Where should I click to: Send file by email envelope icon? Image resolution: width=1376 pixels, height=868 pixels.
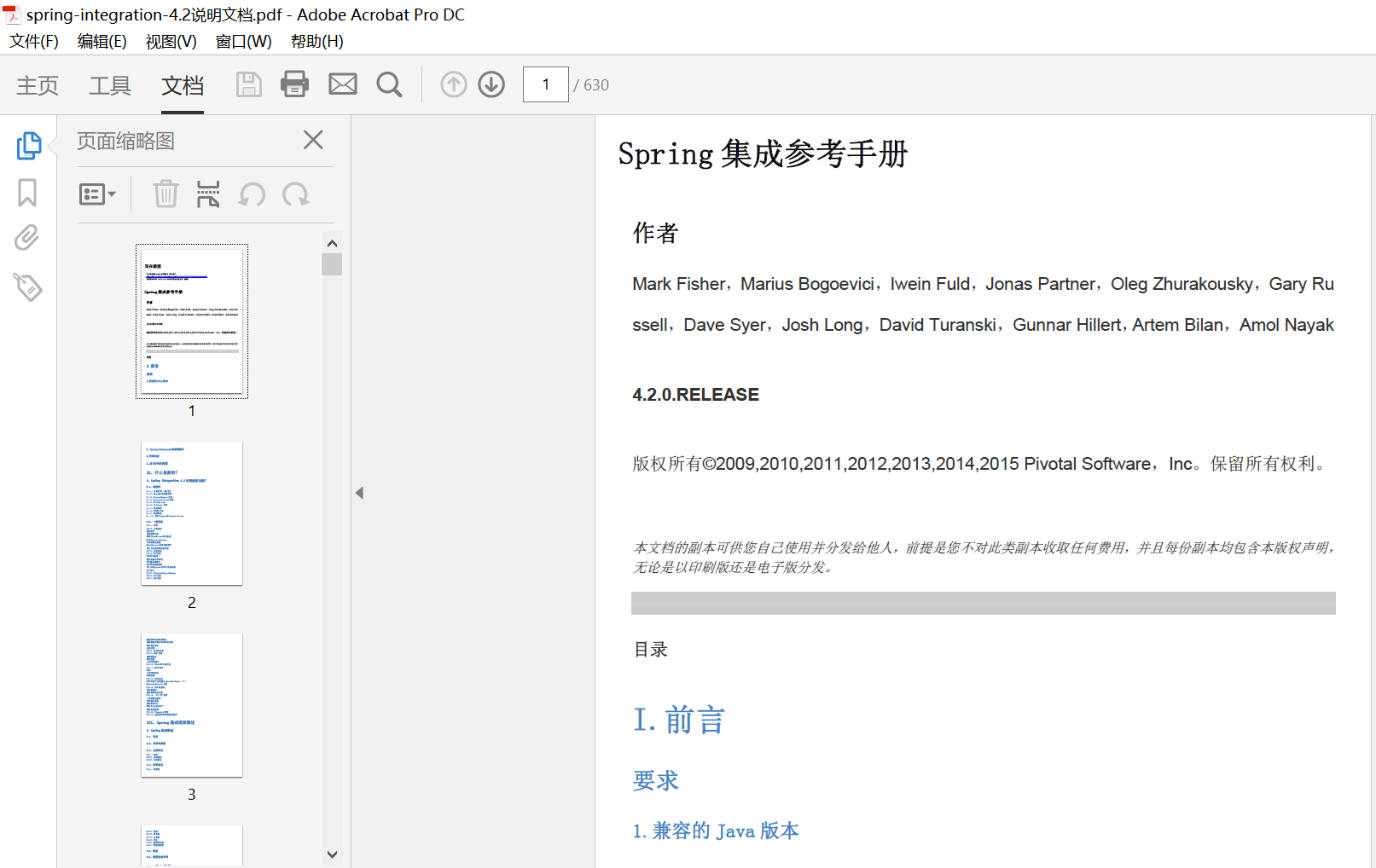[x=343, y=84]
